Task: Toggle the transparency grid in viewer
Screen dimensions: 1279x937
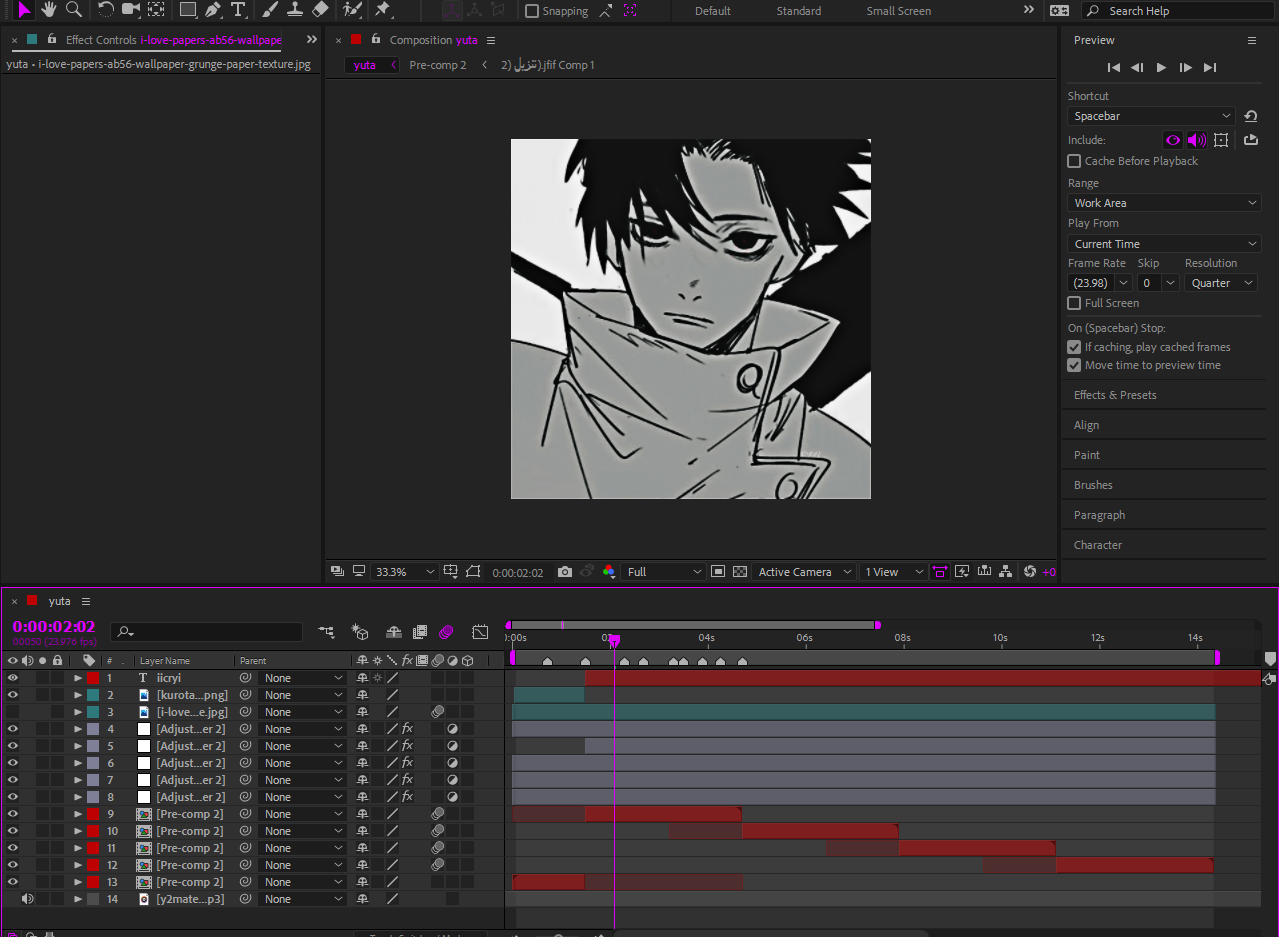Action: tap(740, 572)
